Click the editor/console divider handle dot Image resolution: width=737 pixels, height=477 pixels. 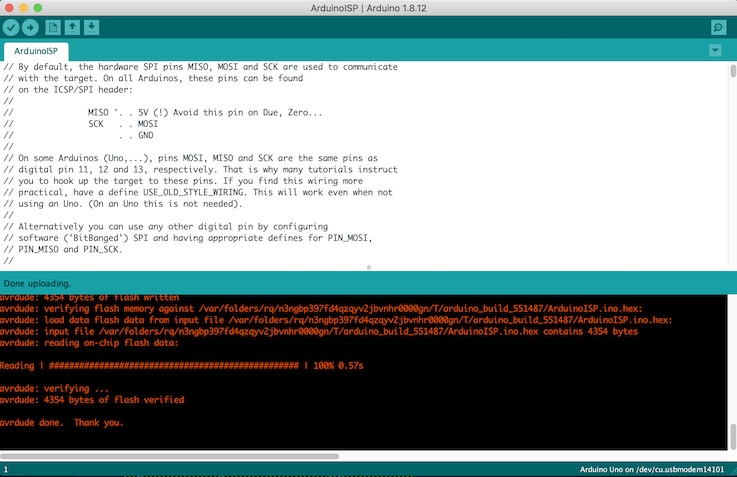(368, 267)
